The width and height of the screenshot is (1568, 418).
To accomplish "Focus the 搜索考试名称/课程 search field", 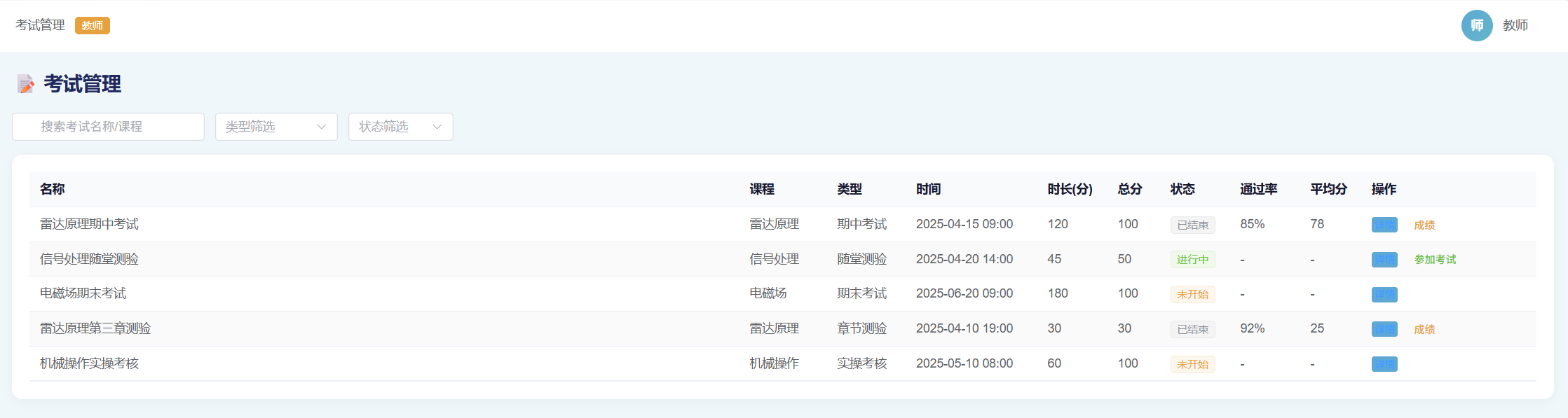I will point(109,127).
